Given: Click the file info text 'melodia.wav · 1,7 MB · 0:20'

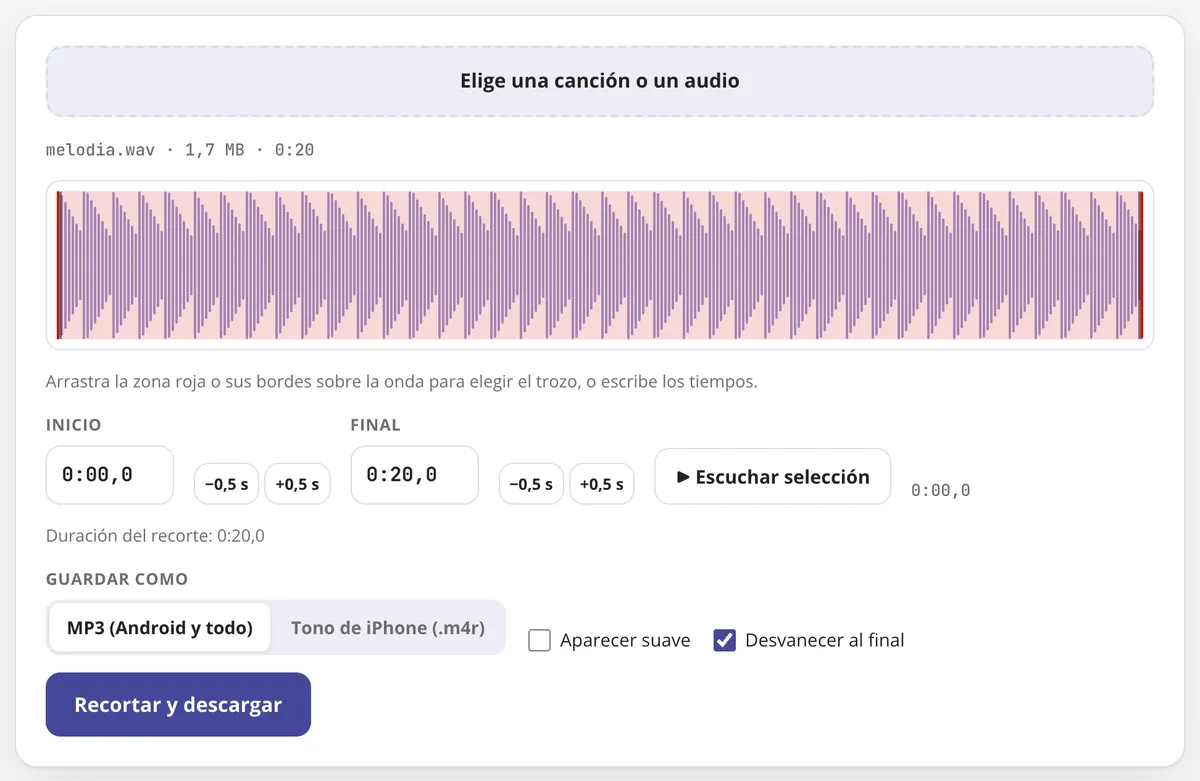Looking at the screenshot, I should pos(180,150).
